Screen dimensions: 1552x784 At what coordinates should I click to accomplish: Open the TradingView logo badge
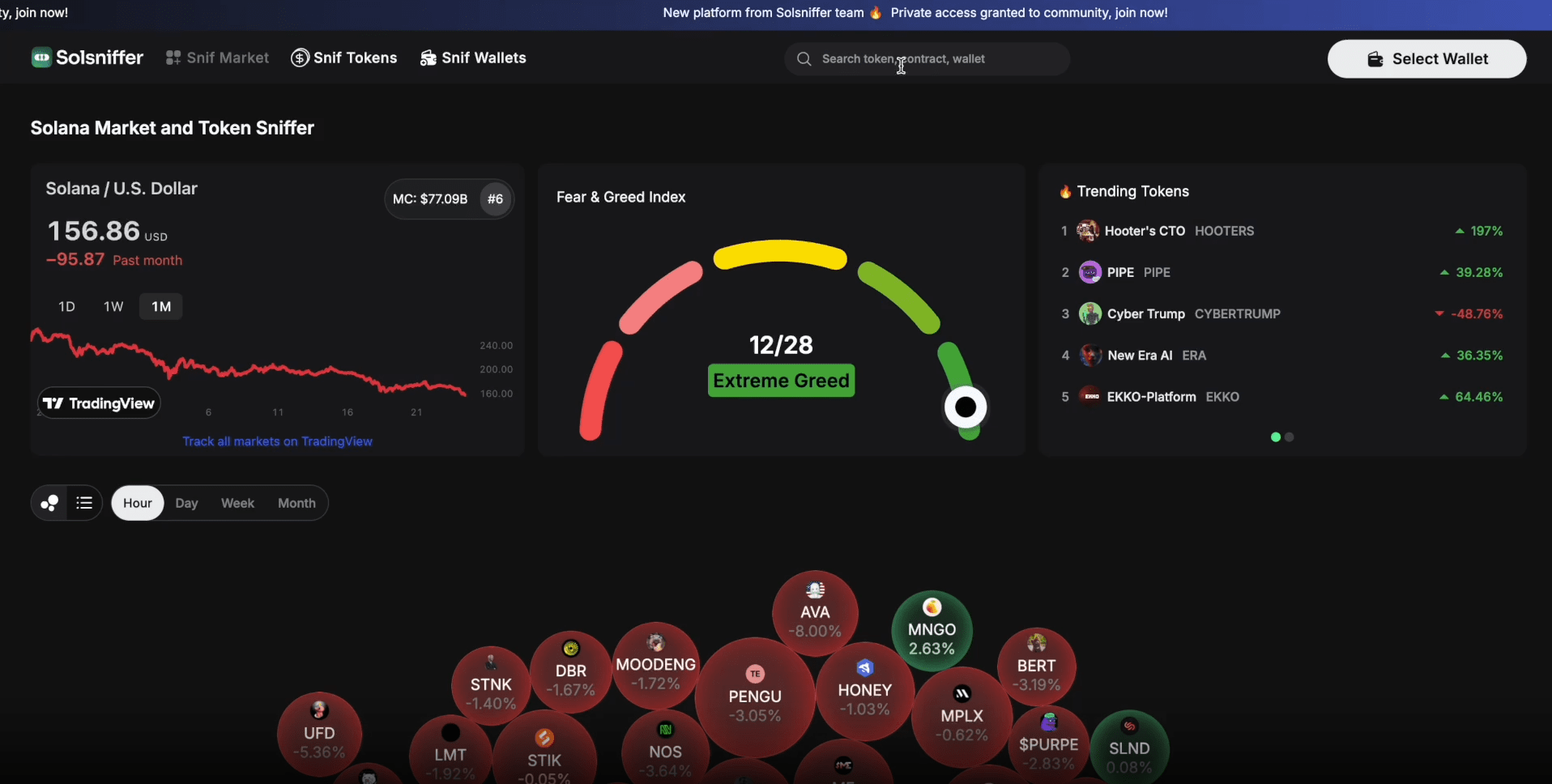tap(99, 403)
